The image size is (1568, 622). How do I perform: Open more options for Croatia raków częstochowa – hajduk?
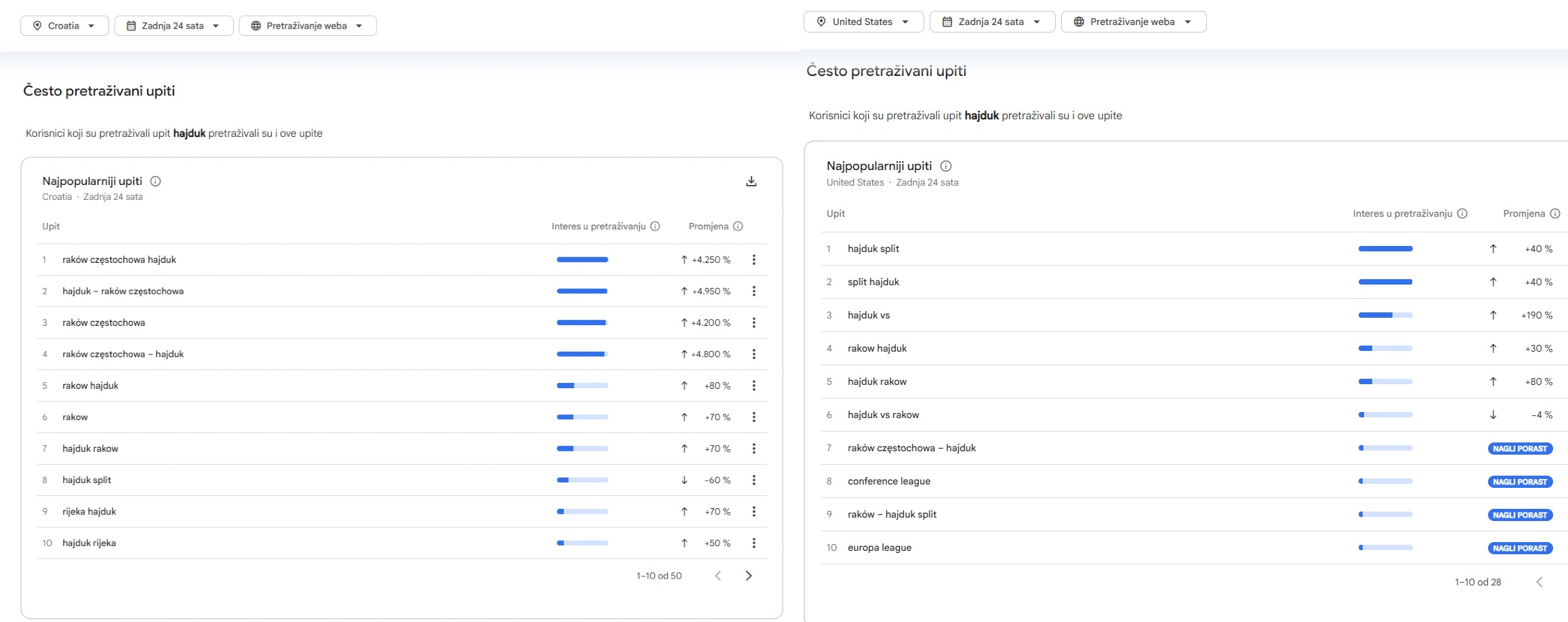[754, 354]
